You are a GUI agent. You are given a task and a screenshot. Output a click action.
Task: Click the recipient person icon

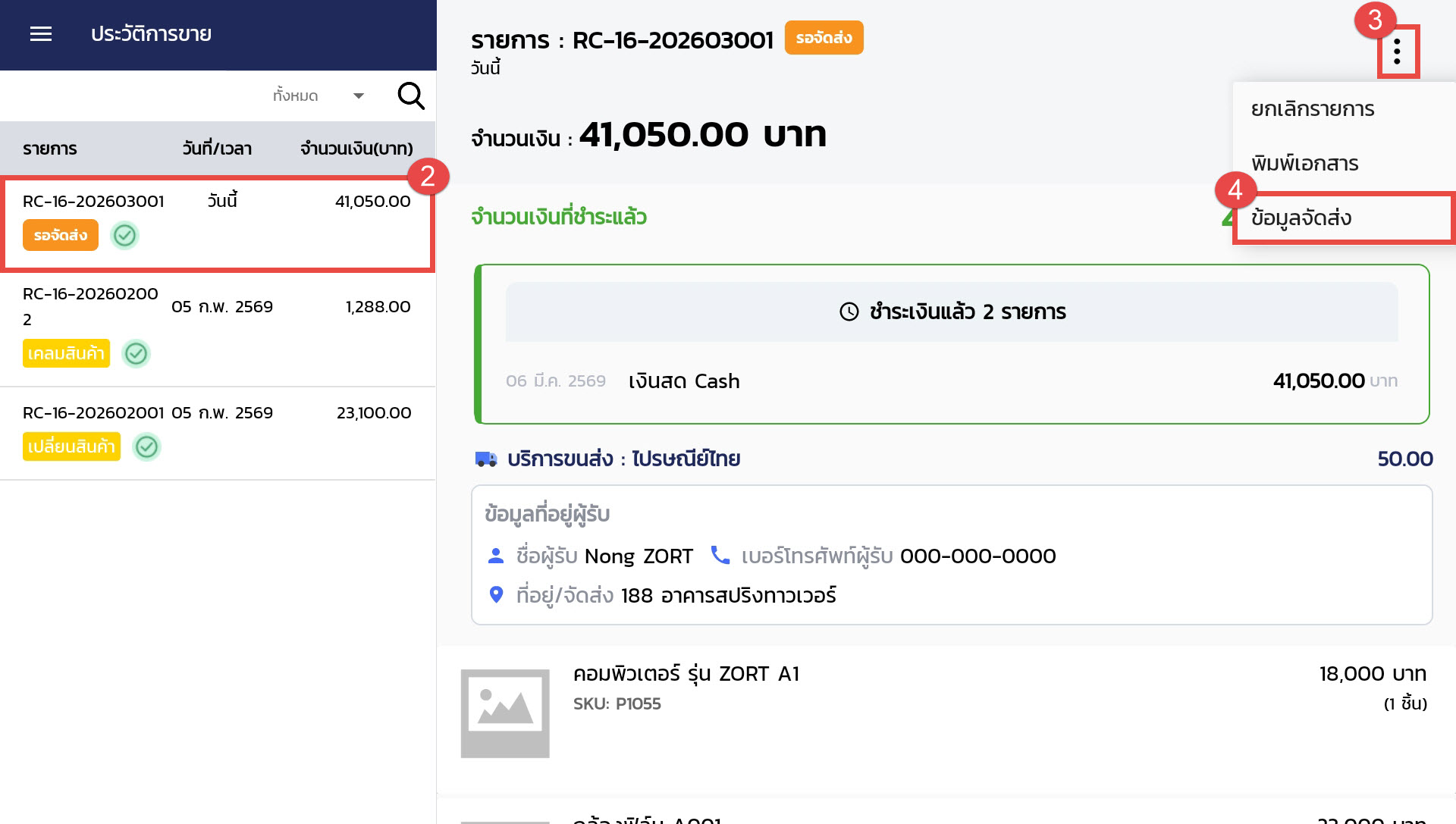(496, 556)
